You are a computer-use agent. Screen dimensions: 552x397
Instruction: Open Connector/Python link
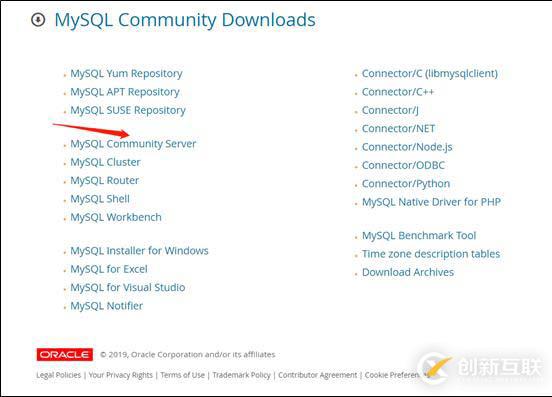coord(406,184)
